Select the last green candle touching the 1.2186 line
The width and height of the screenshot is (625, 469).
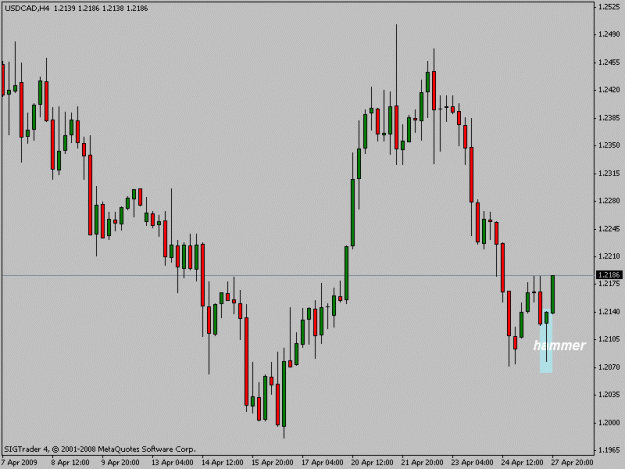[553, 294]
